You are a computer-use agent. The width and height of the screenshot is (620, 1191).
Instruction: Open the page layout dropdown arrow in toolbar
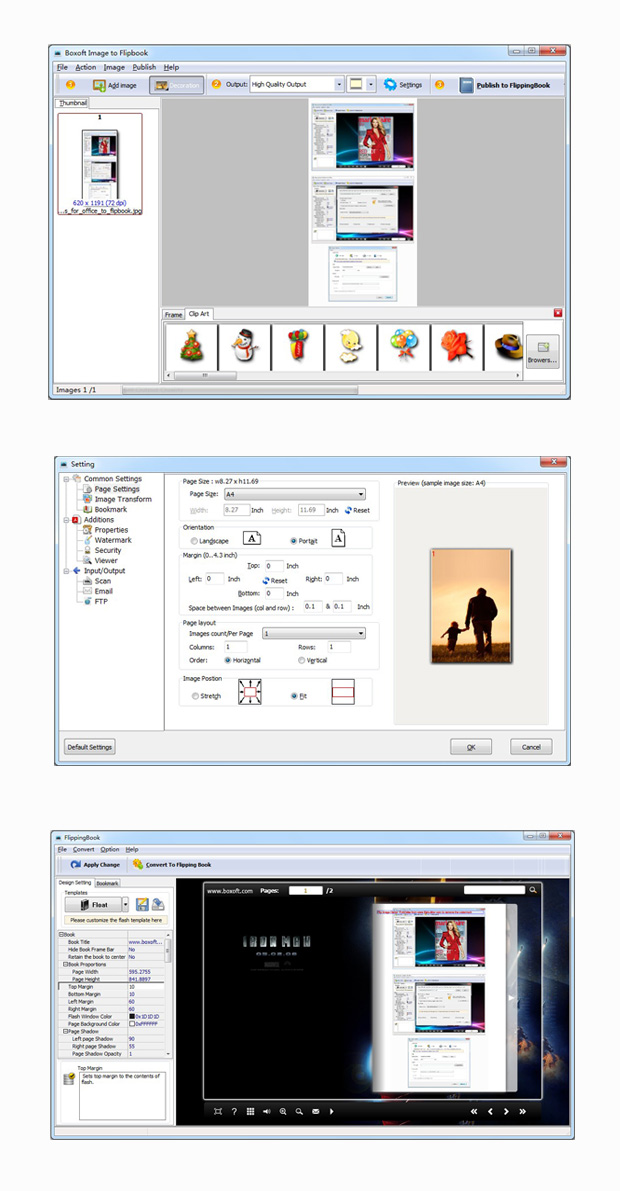[x=371, y=84]
